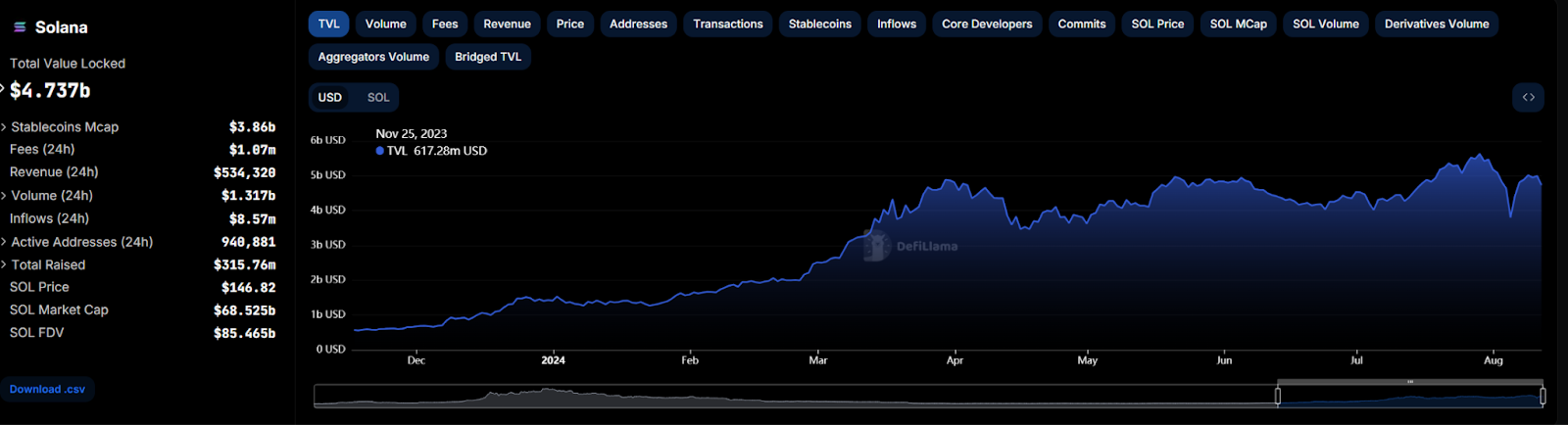The image size is (1568, 425).
Task: Switch chart denomination to USD
Action: click(x=330, y=97)
